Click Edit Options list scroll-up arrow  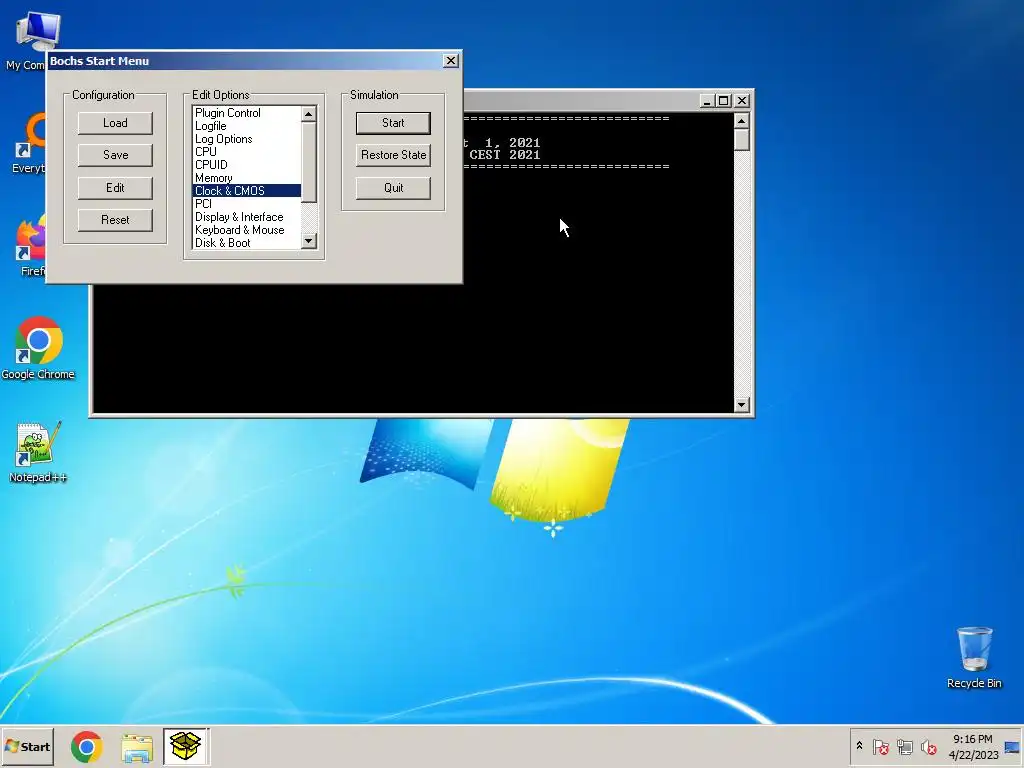(x=309, y=114)
